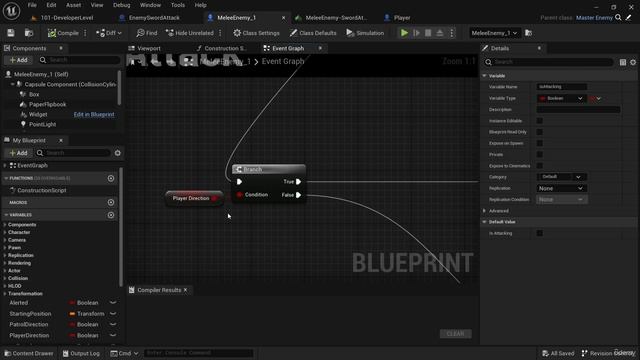Open My Blueprint settings gear
The height and width of the screenshot is (360, 640).
tap(118, 153)
